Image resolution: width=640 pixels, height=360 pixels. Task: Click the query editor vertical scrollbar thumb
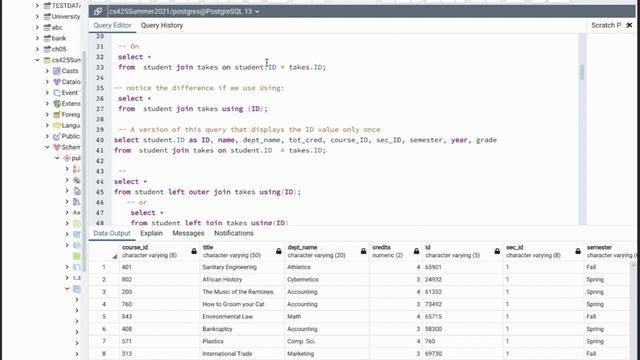coord(582,72)
